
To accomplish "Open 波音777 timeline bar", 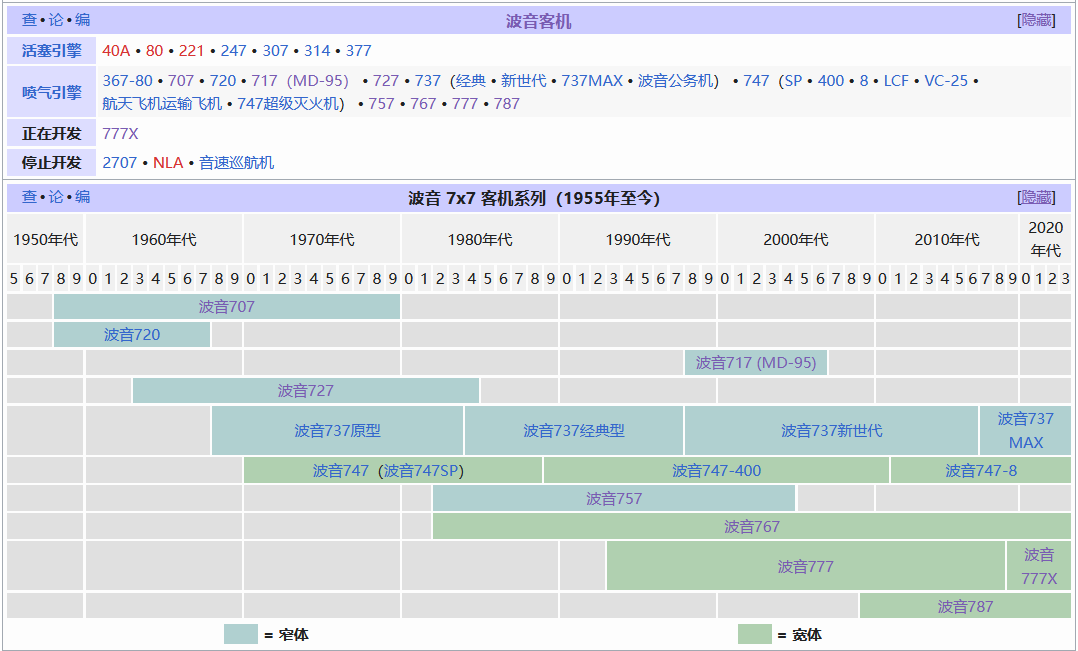I will pyautogui.click(x=806, y=567).
